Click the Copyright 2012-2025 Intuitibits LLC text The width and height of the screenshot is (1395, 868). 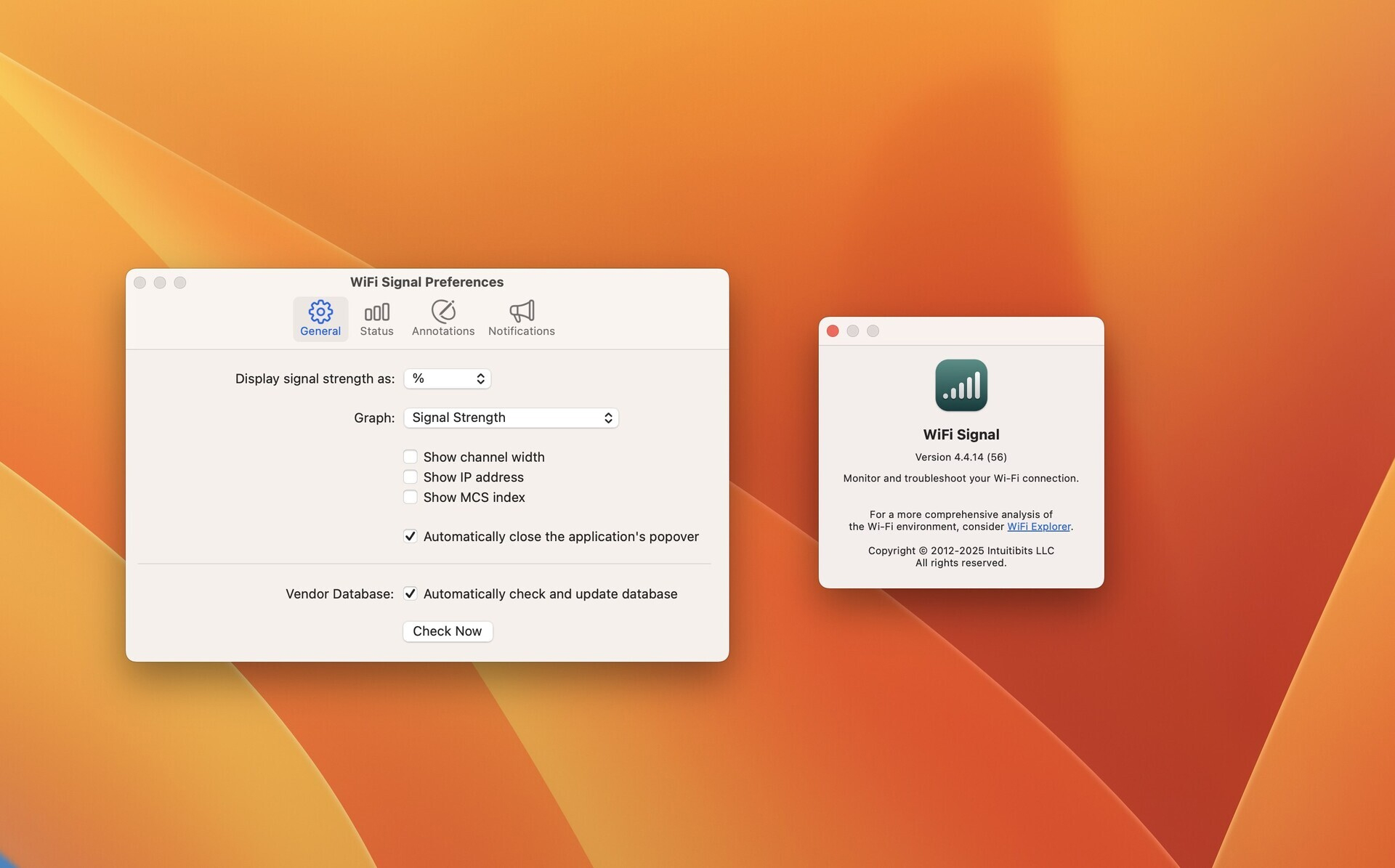pos(961,551)
